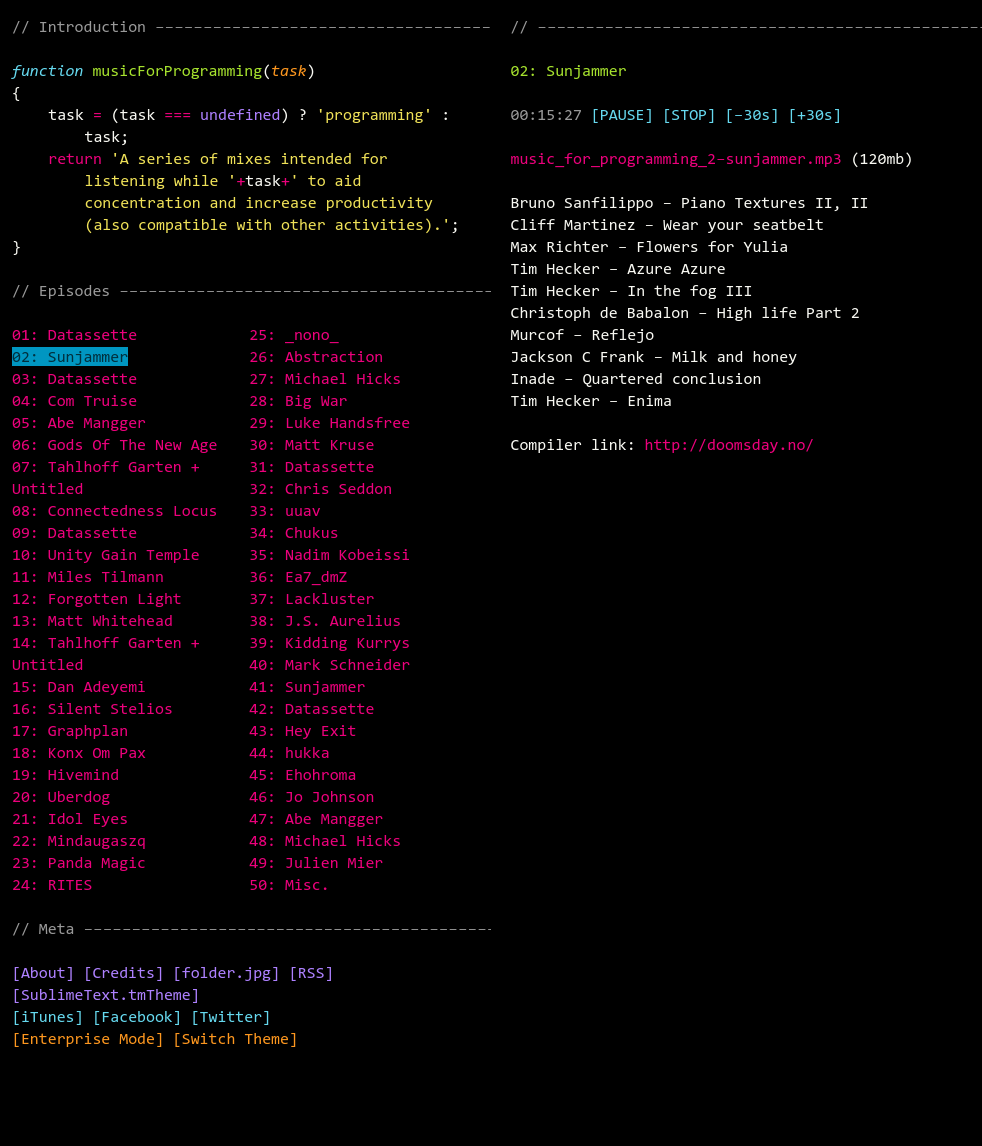The width and height of the screenshot is (982, 1146).
Task: Open episode 13: Matt Whitehead
Action: pos(92,621)
